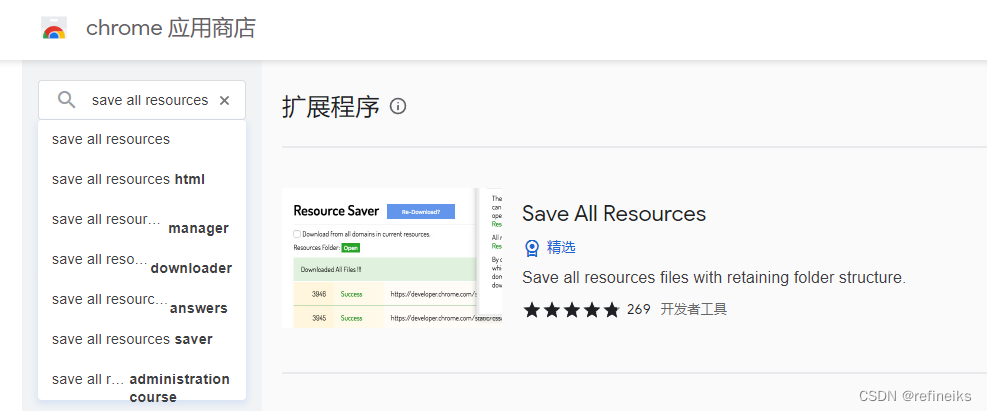987x411 pixels.
Task: Click the 'chrome 应用商店' header title
Action: 171,28
